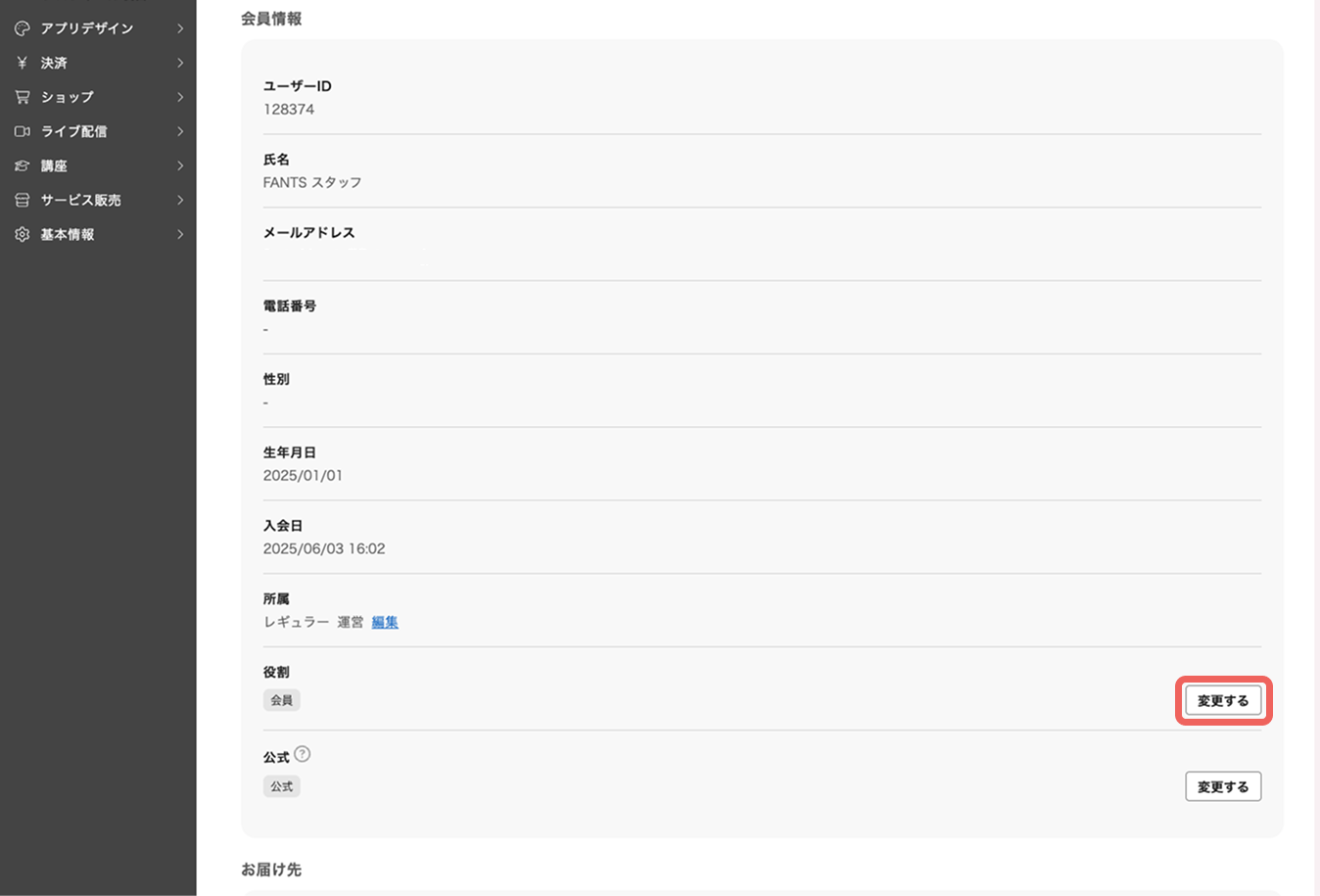
Task: Open the サービス販売 sidebar menu
Action: pyautogui.click(x=98, y=200)
